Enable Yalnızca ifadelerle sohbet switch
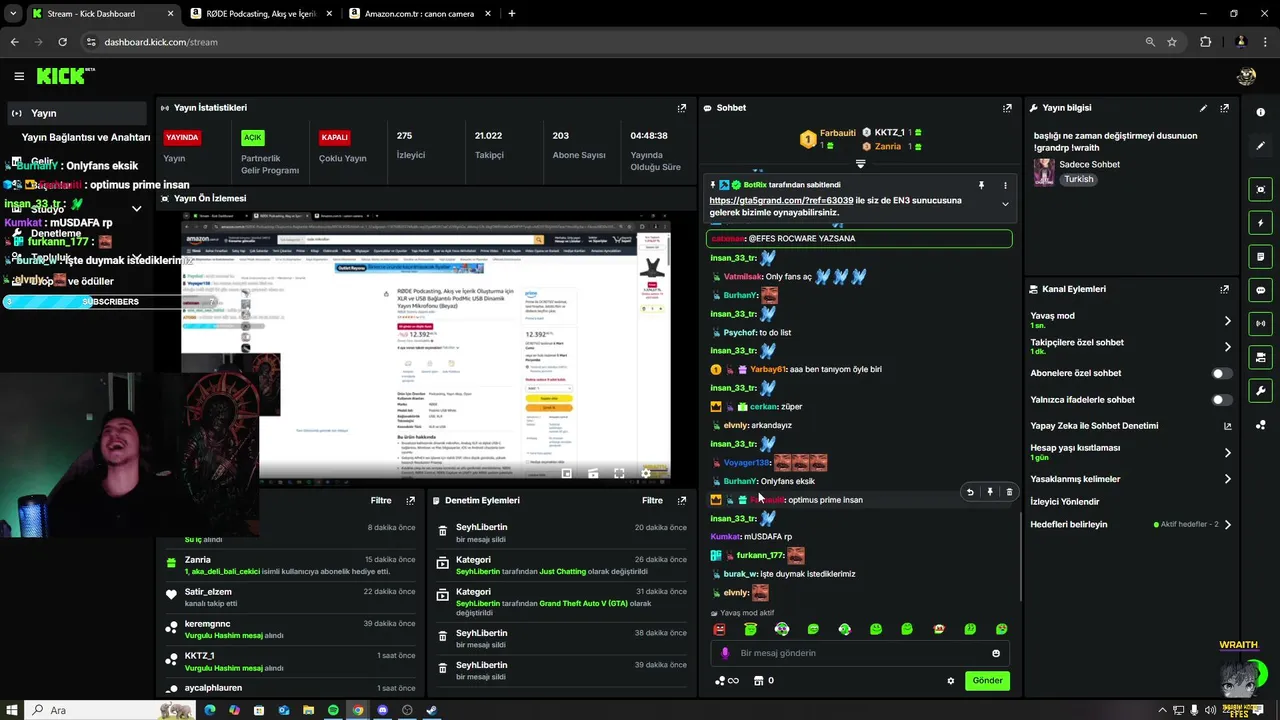 [1221, 400]
